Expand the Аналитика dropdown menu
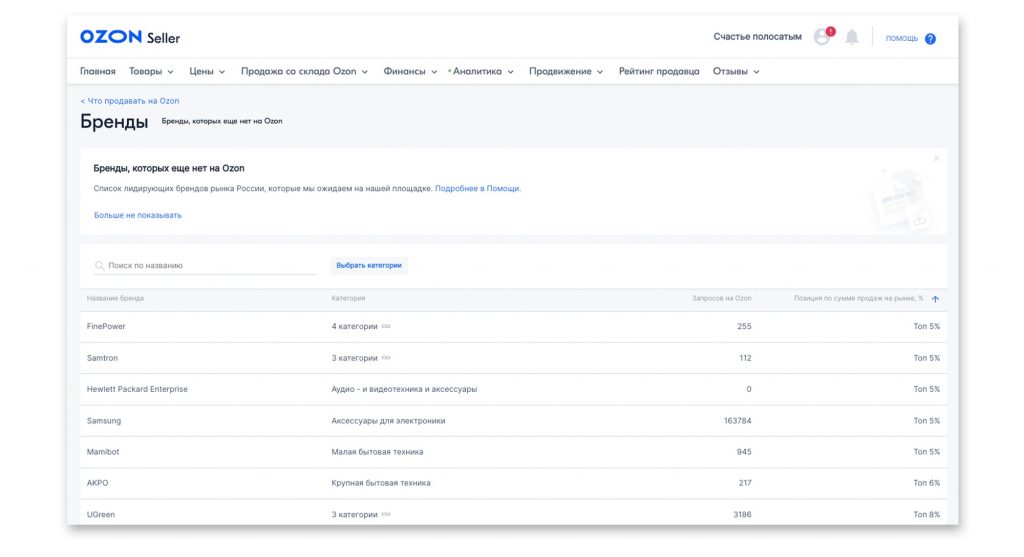1024x557 pixels. [x=482, y=72]
